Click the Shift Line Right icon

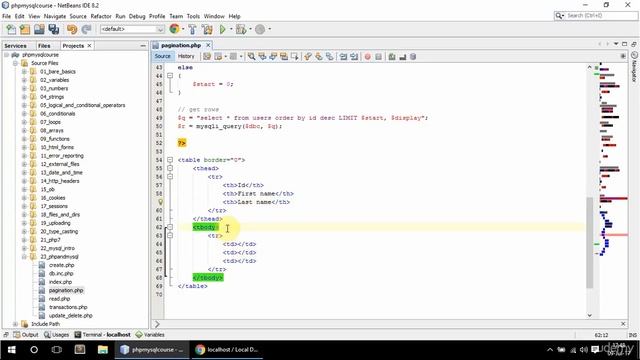354,57
